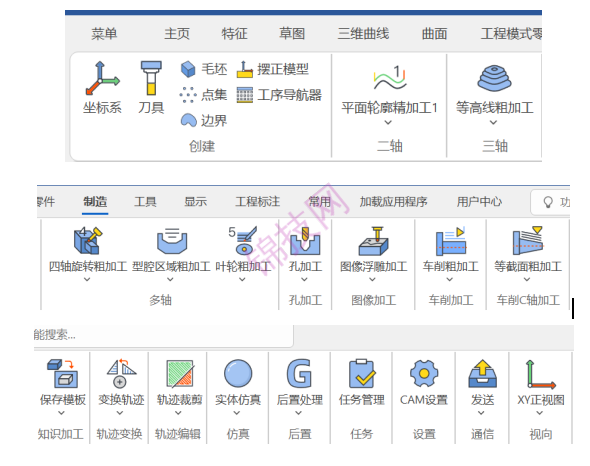
Task: Open the 用户中心 tab
Action: coord(479,202)
